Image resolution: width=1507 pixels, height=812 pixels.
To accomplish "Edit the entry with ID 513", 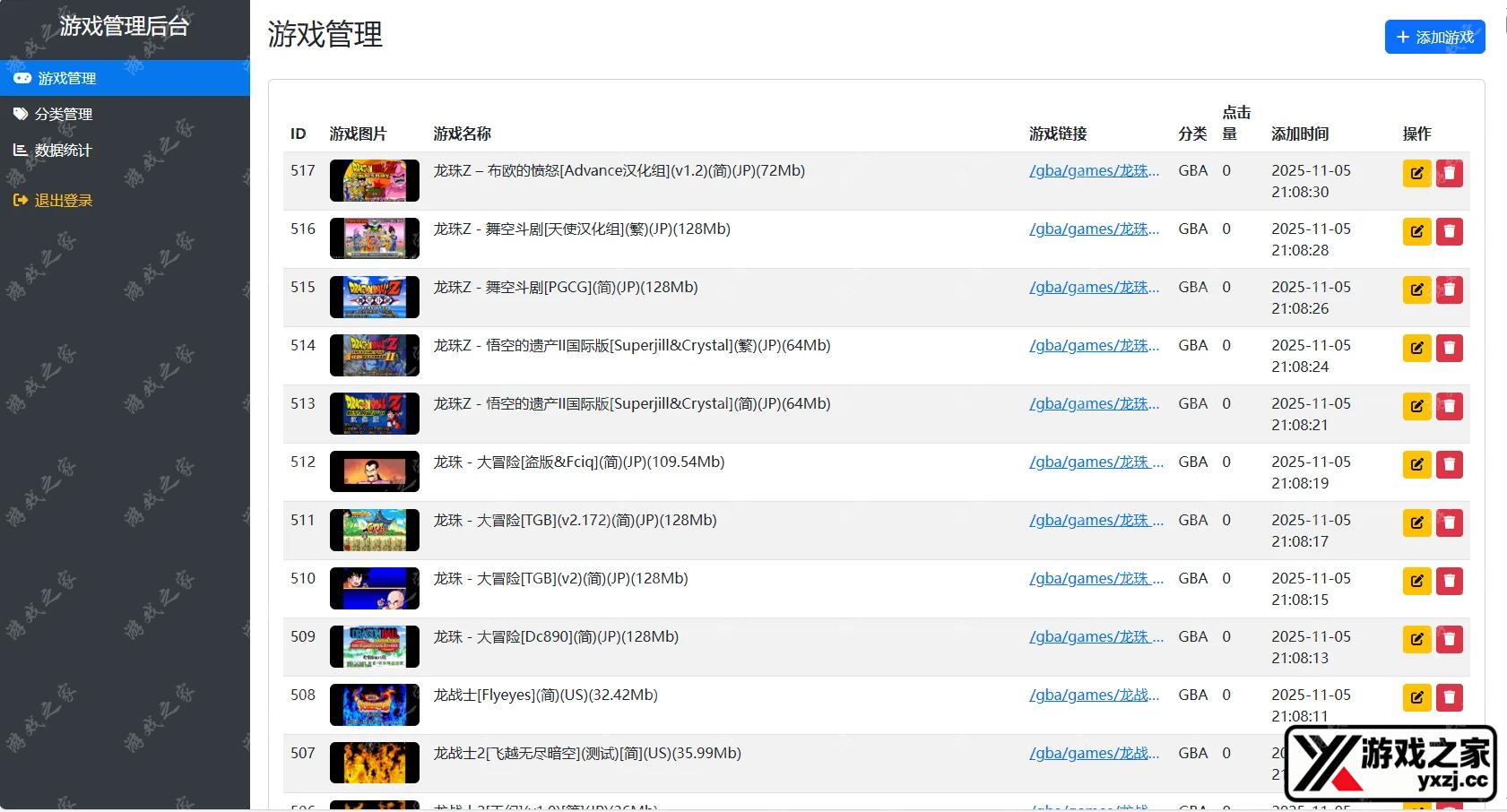I will [1416, 407].
